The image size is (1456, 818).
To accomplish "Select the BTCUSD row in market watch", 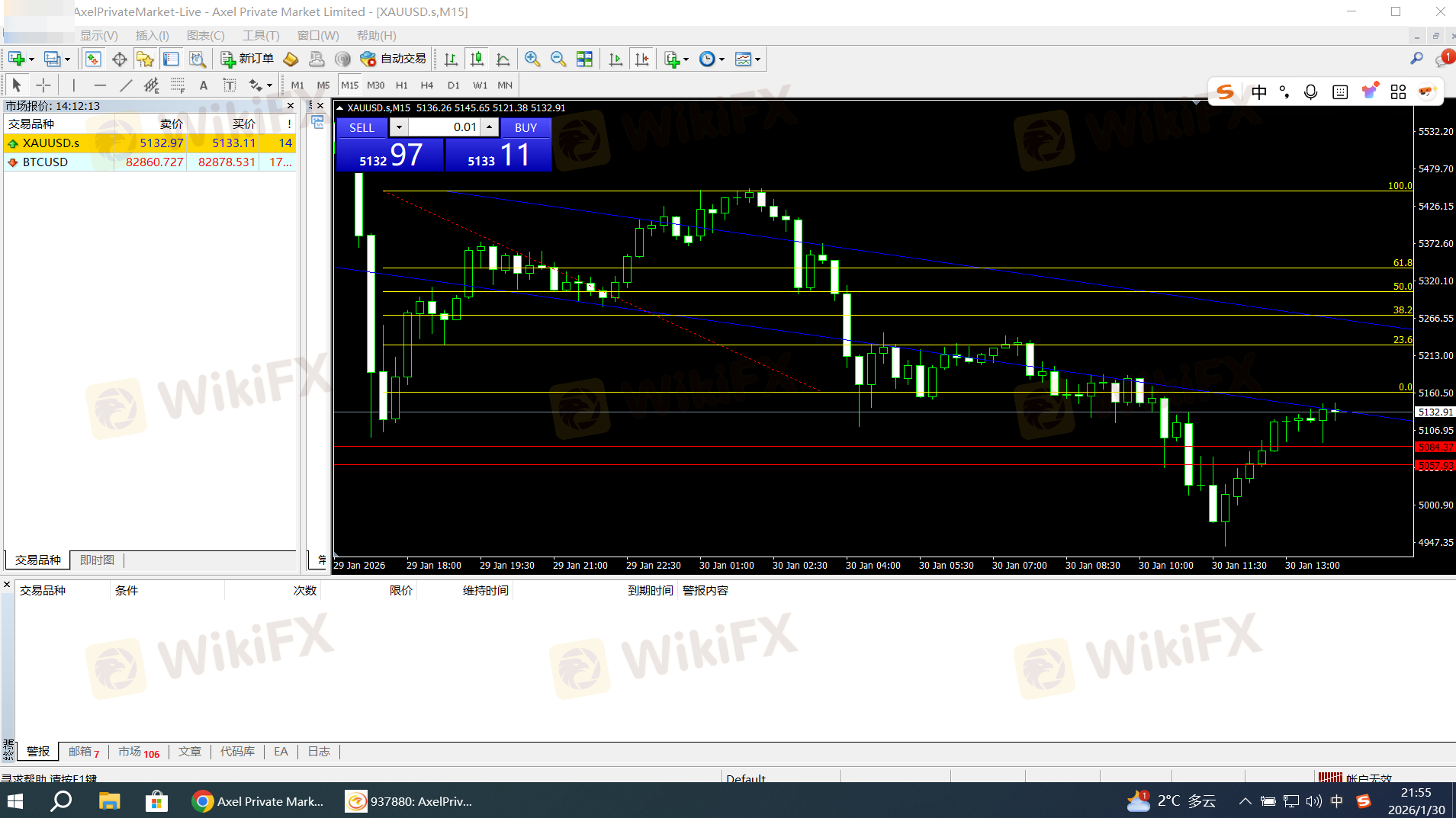I will [46, 162].
